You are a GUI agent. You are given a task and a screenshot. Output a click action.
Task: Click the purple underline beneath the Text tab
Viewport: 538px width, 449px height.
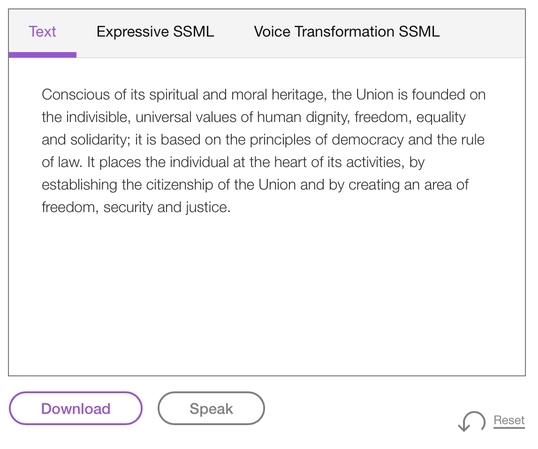pyautogui.click(x=42, y=55)
